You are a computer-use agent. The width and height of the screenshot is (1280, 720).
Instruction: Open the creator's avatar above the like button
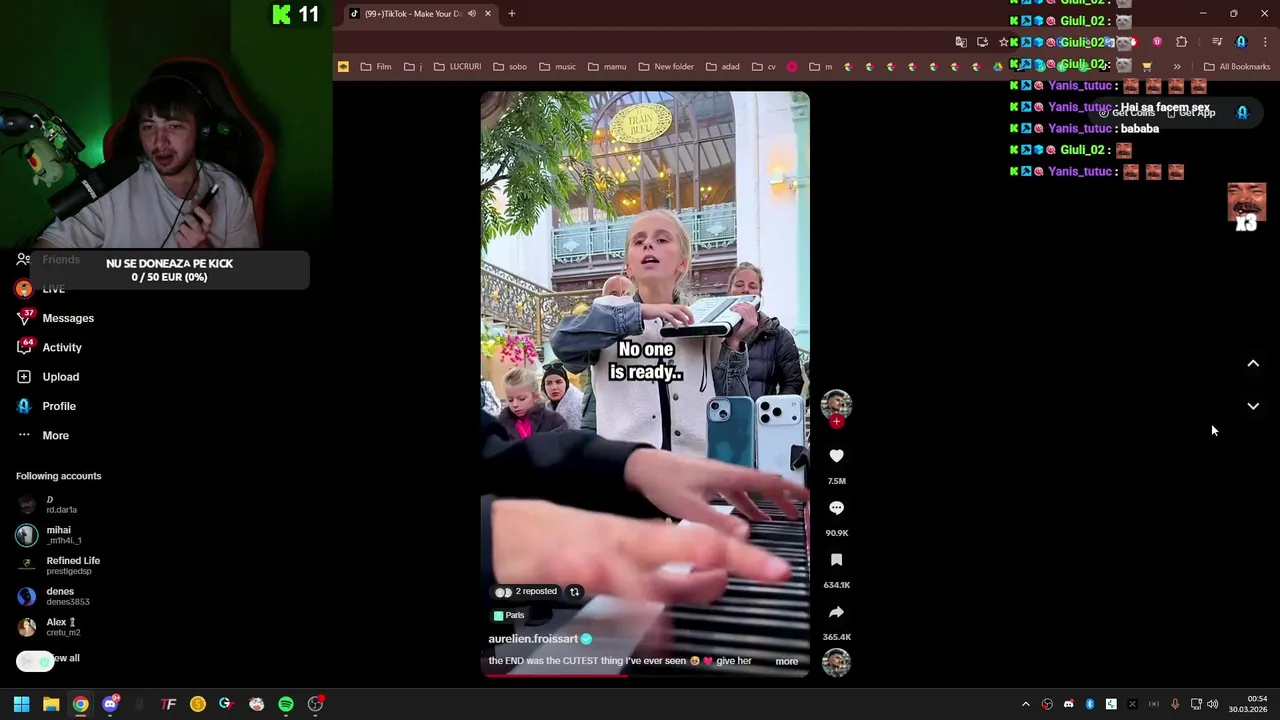point(836,404)
